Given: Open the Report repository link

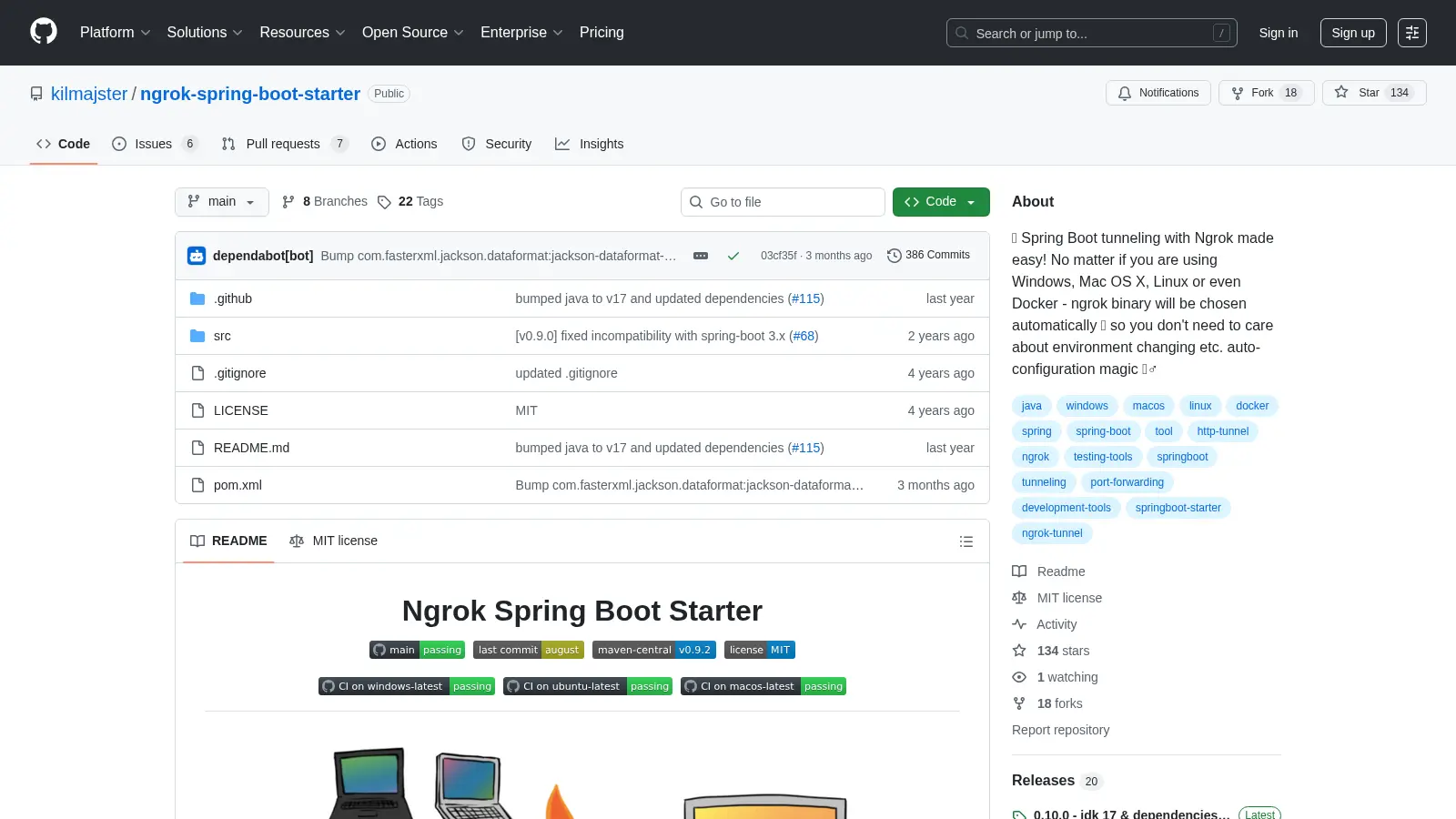Looking at the screenshot, I should click(x=1060, y=730).
